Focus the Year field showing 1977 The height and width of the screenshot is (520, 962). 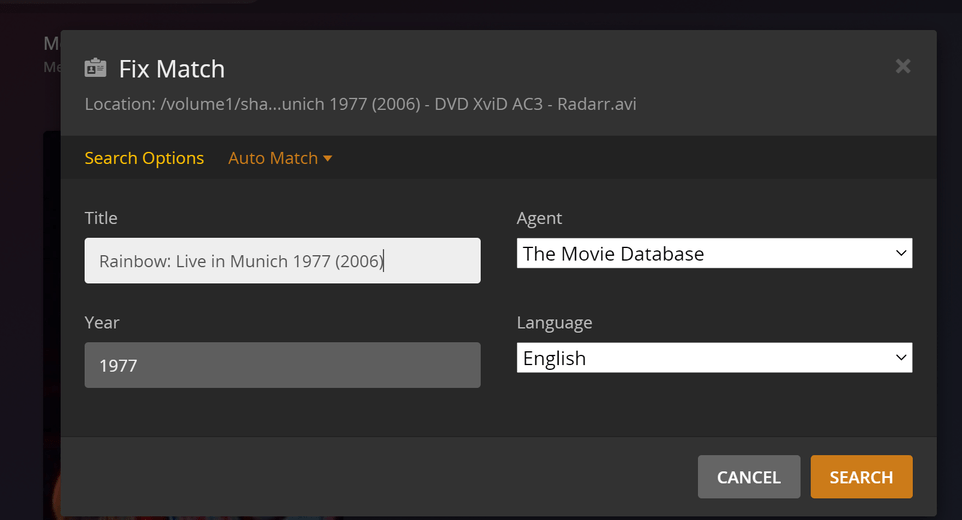point(282,365)
